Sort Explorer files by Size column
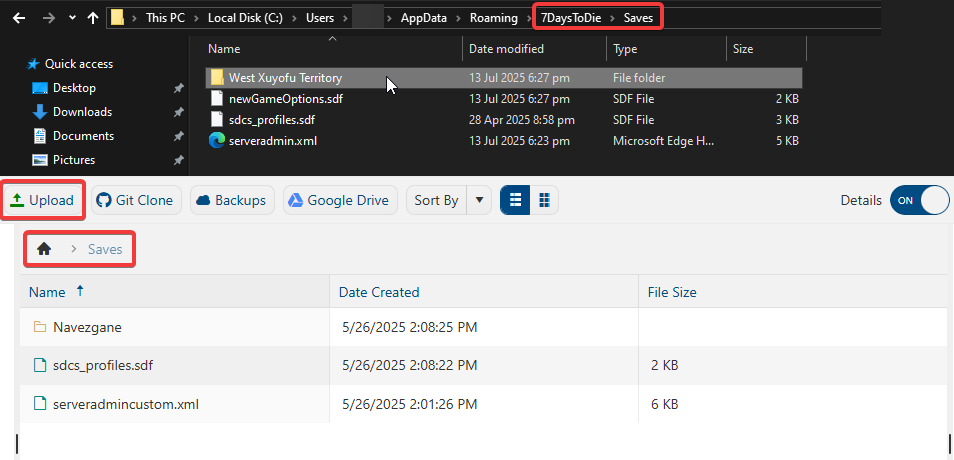 (743, 49)
